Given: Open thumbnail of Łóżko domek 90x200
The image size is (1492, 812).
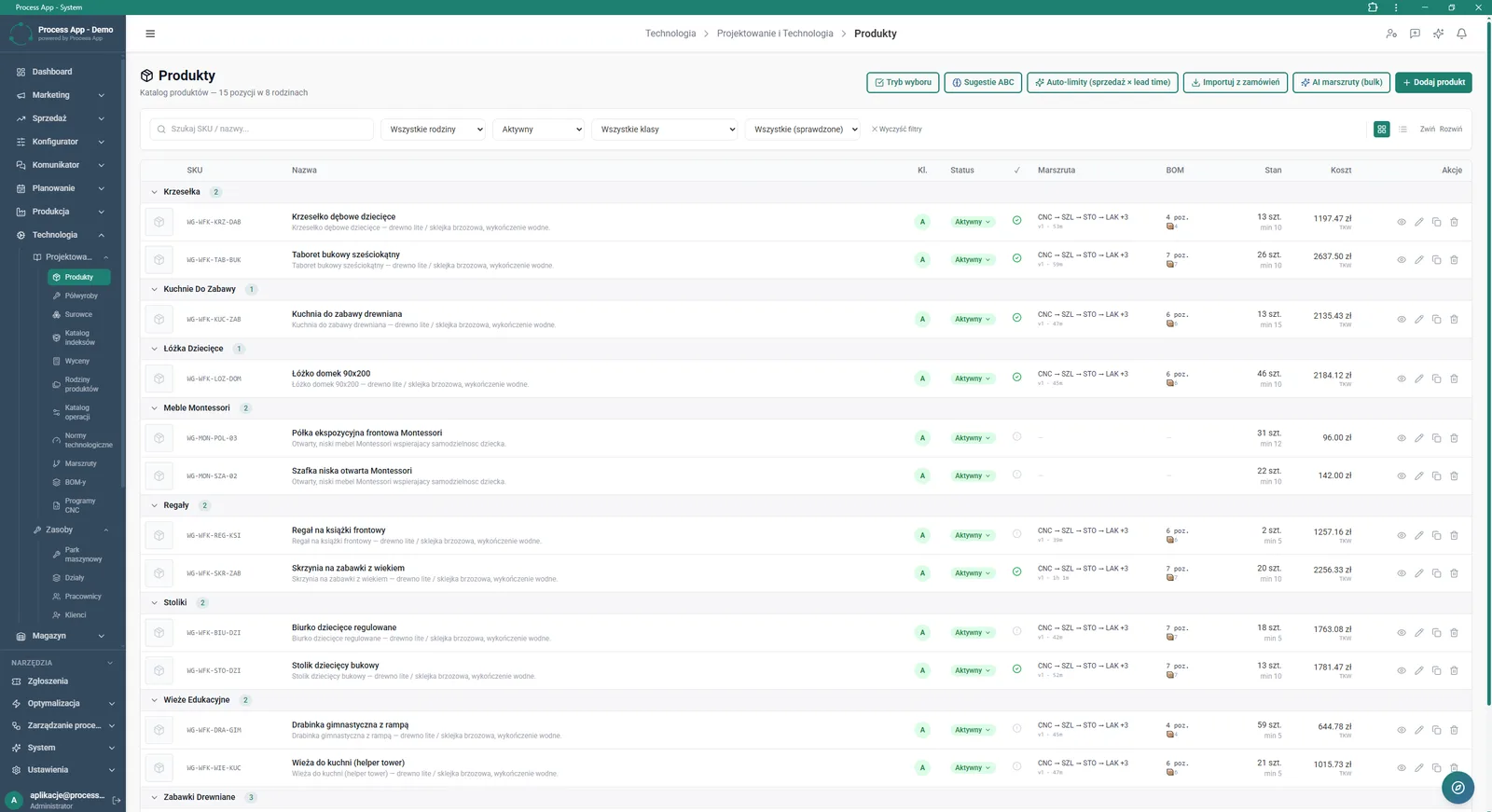Looking at the screenshot, I should tap(159, 378).
